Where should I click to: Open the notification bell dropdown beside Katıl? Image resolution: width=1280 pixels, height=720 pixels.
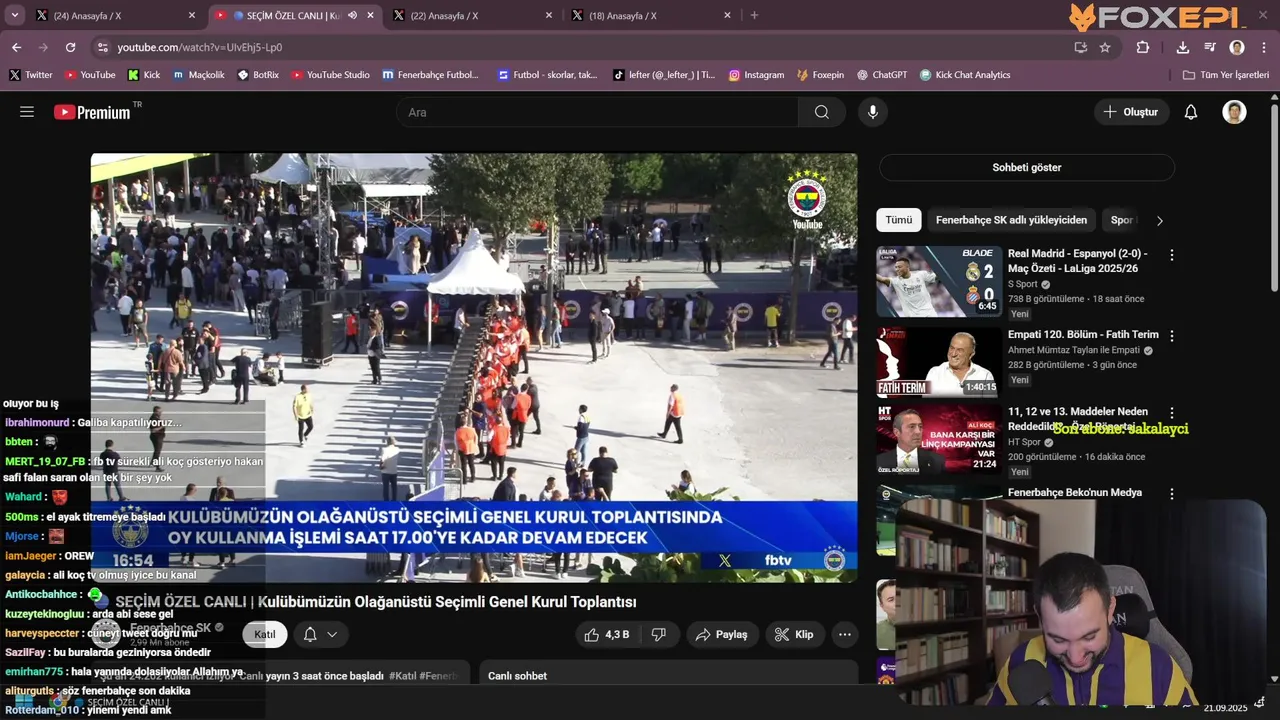[320, 634]
